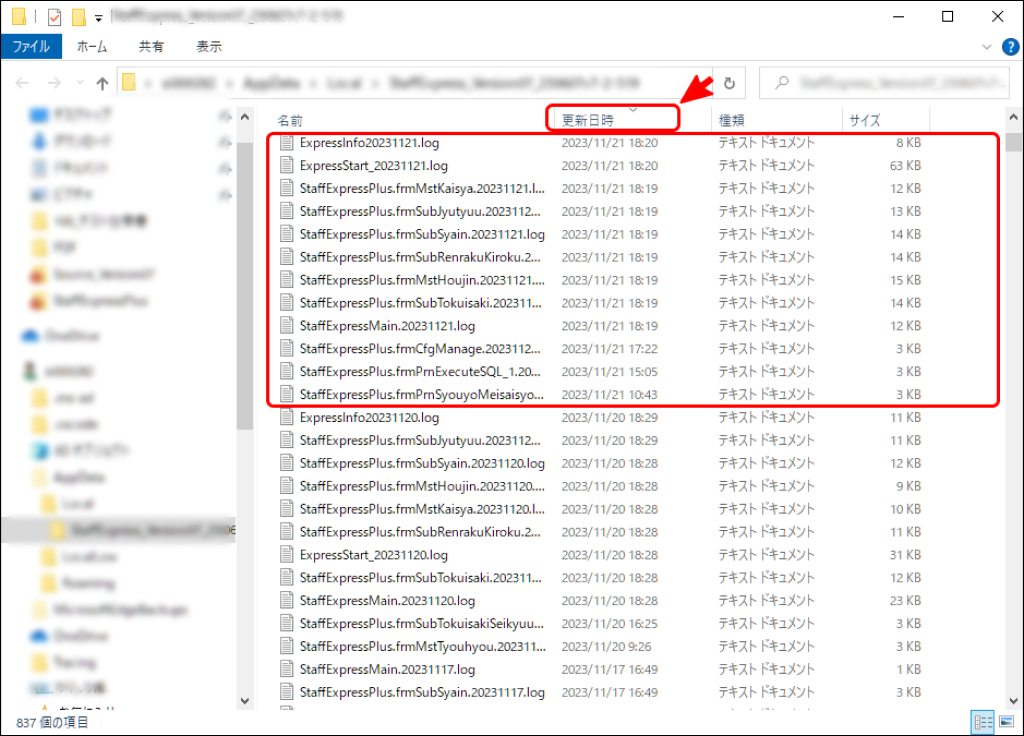The image size is (1024, 736).
Task: Click file icon of StaffExpressMain.20231117.log
Action: [x=286, y=669]
